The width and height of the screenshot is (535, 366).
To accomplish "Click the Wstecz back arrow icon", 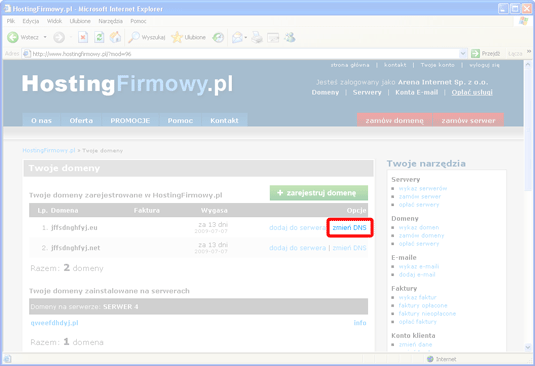I will click(x=13, y=37).
